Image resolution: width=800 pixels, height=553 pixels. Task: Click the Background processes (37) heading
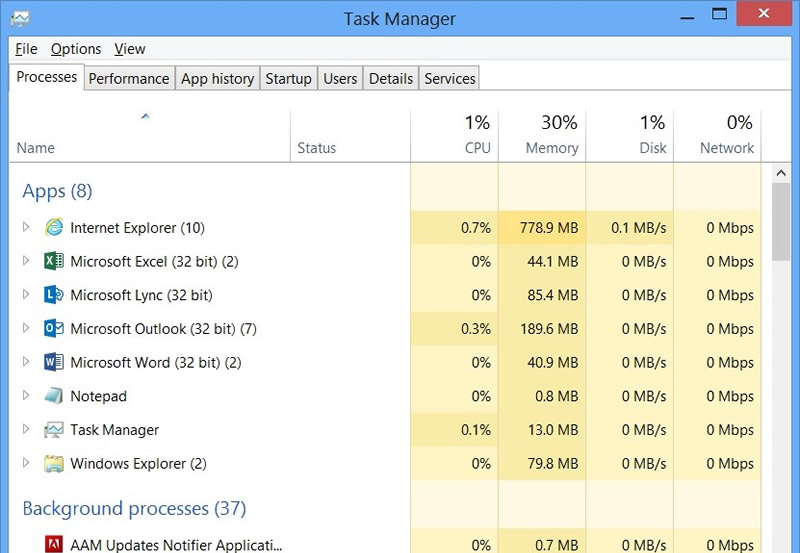point(134,509)
